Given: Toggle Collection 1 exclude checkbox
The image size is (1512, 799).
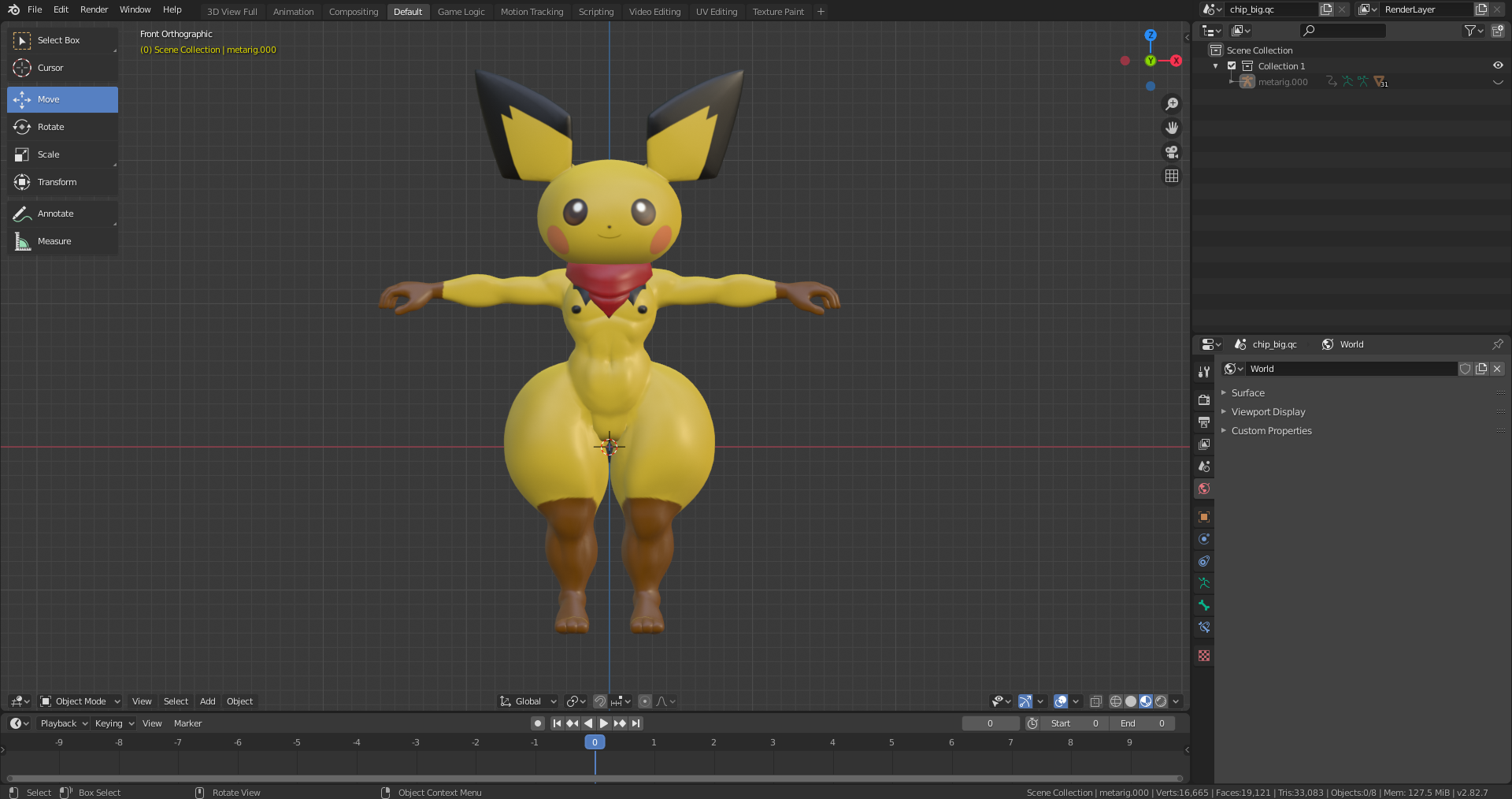Looking at the screenshot, I should point(1232,66).
